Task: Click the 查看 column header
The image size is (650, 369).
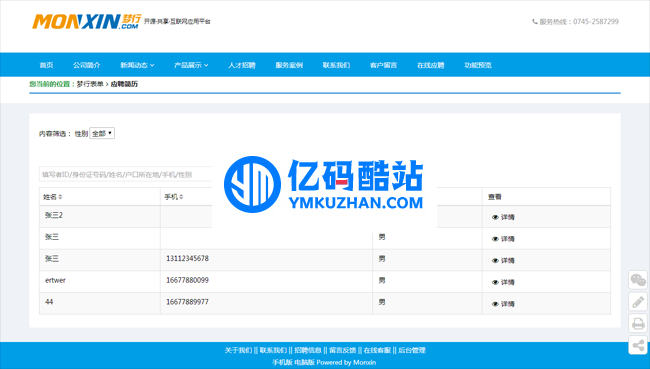Action: [495, 197]
